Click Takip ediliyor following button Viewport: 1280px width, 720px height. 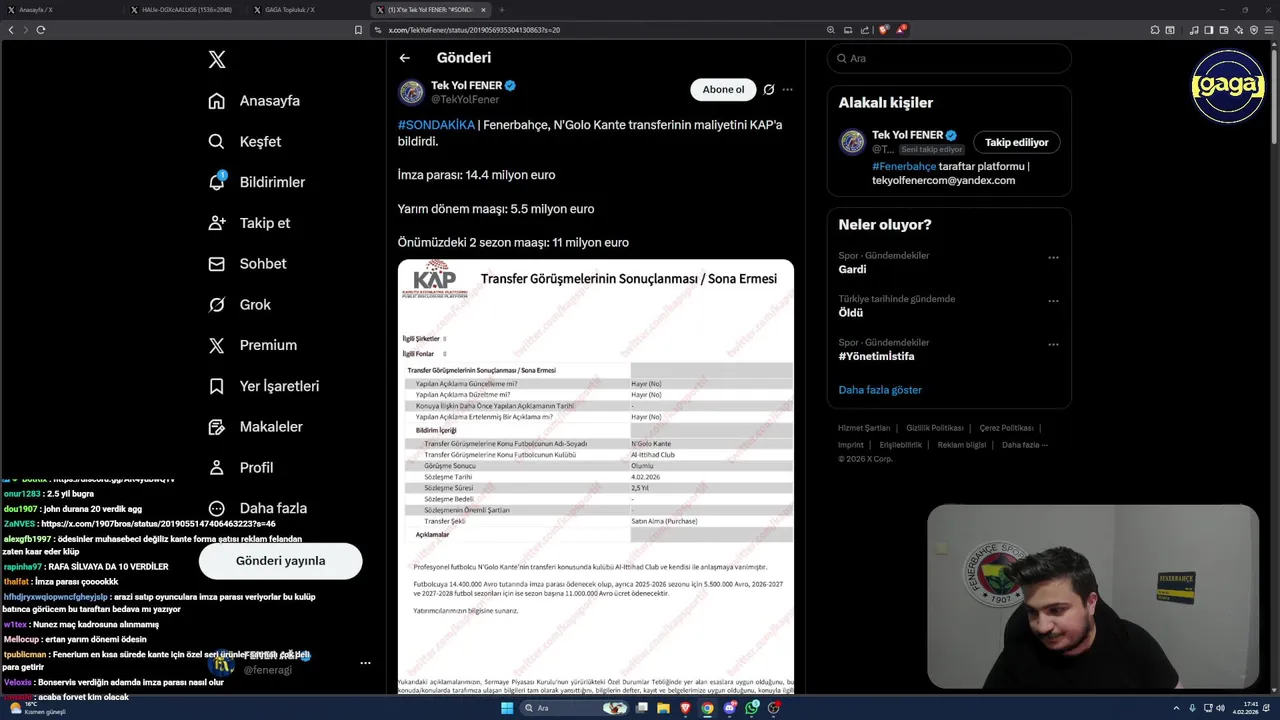pos(1016,142)
